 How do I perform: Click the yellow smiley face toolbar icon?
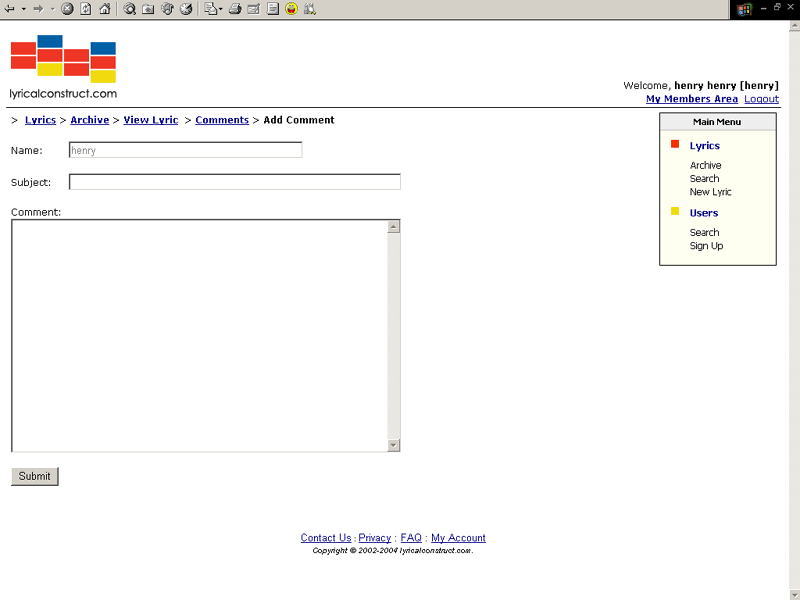click(291, 9)
